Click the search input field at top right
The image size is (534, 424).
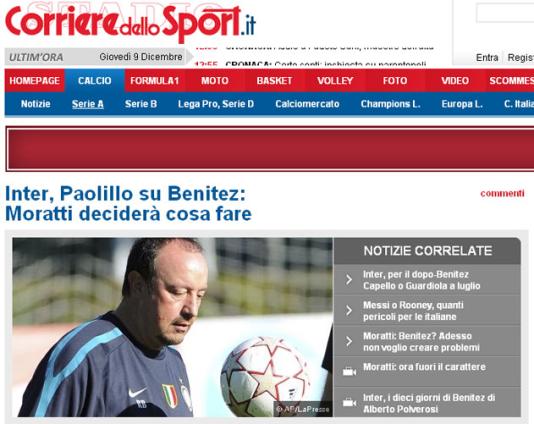point(505,14)
